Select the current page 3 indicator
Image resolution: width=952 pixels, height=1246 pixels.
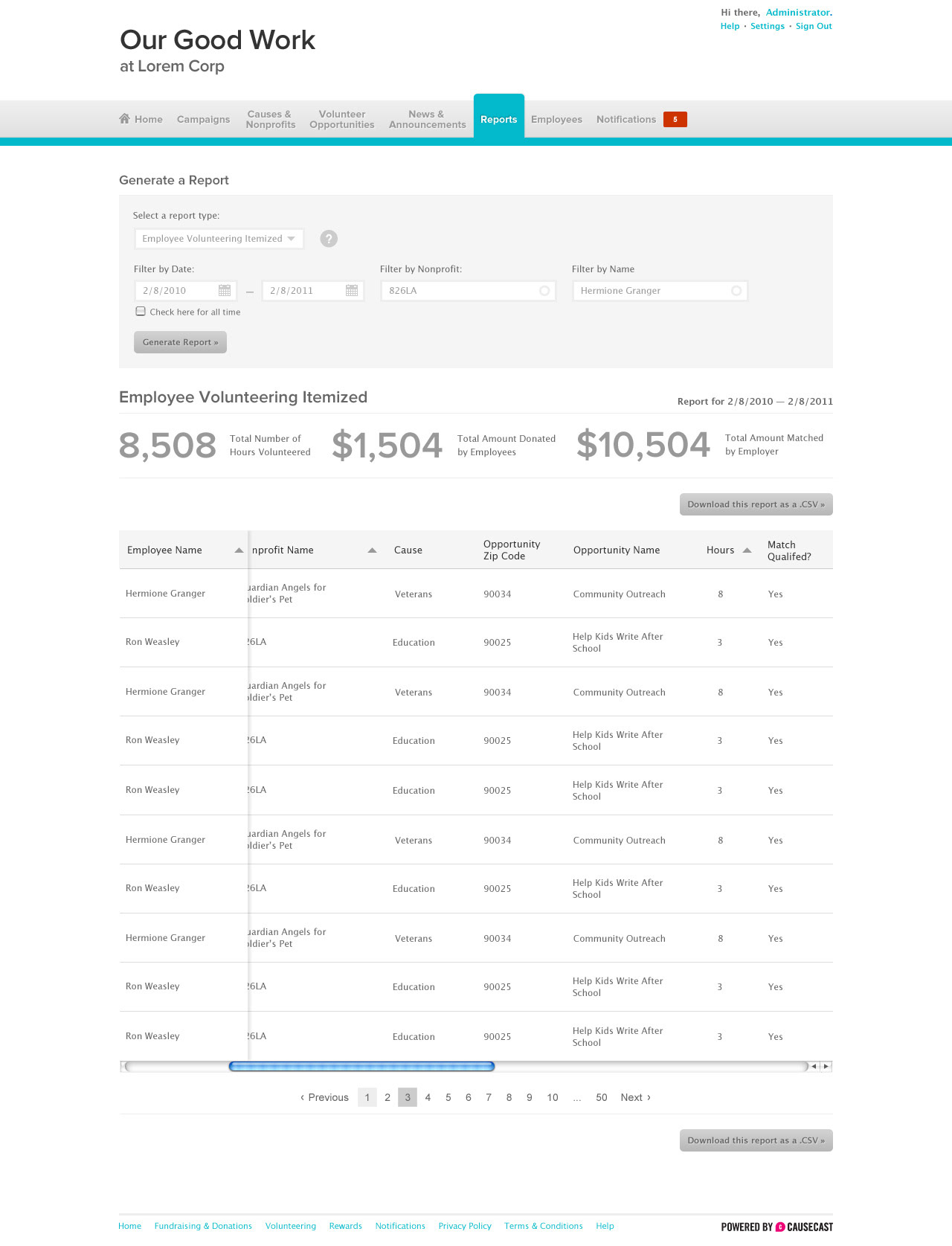(x=408, y=1097)
